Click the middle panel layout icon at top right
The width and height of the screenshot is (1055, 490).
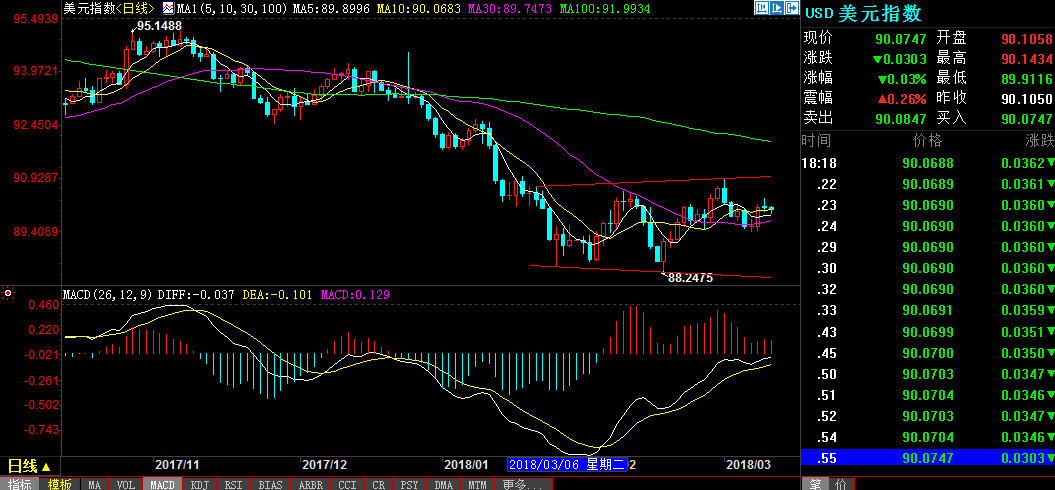(777, 8)
